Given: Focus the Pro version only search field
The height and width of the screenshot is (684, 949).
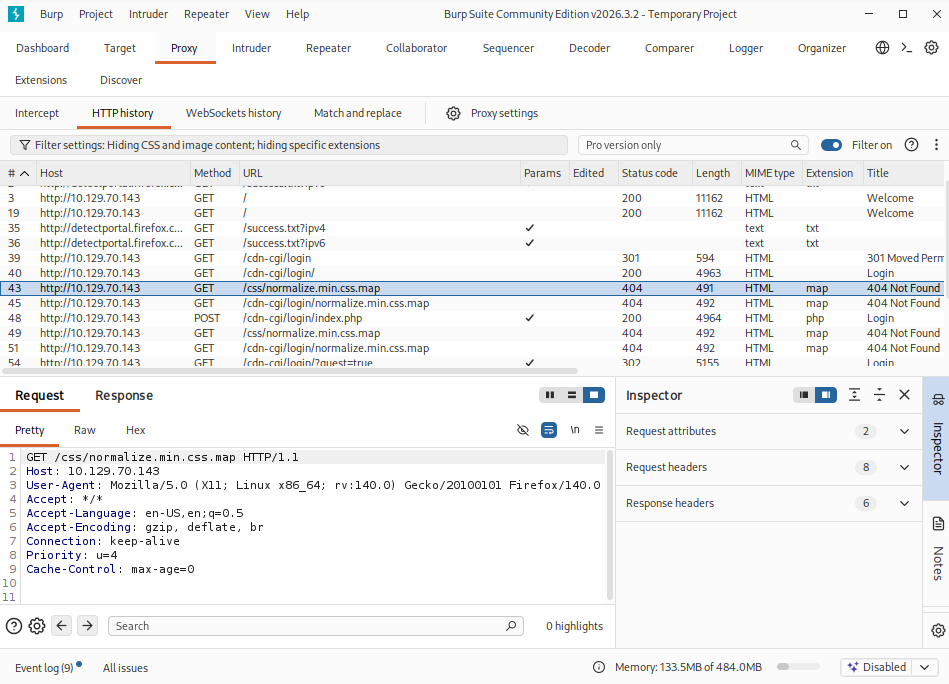Looking at the screenshot, I should point(694,145).
